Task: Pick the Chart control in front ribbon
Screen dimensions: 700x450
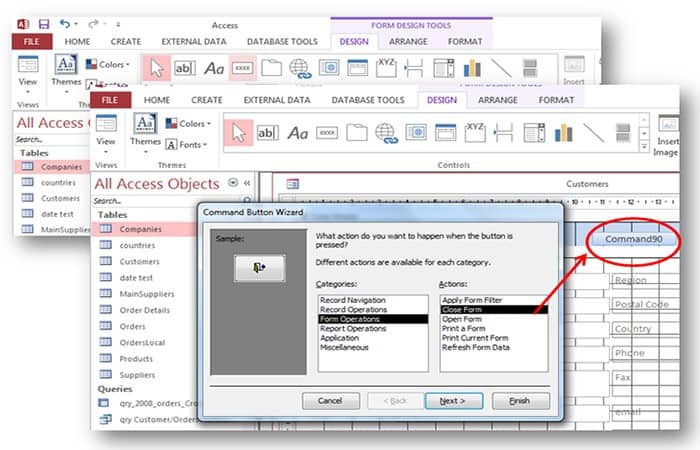Action: (x=563, y=133)
